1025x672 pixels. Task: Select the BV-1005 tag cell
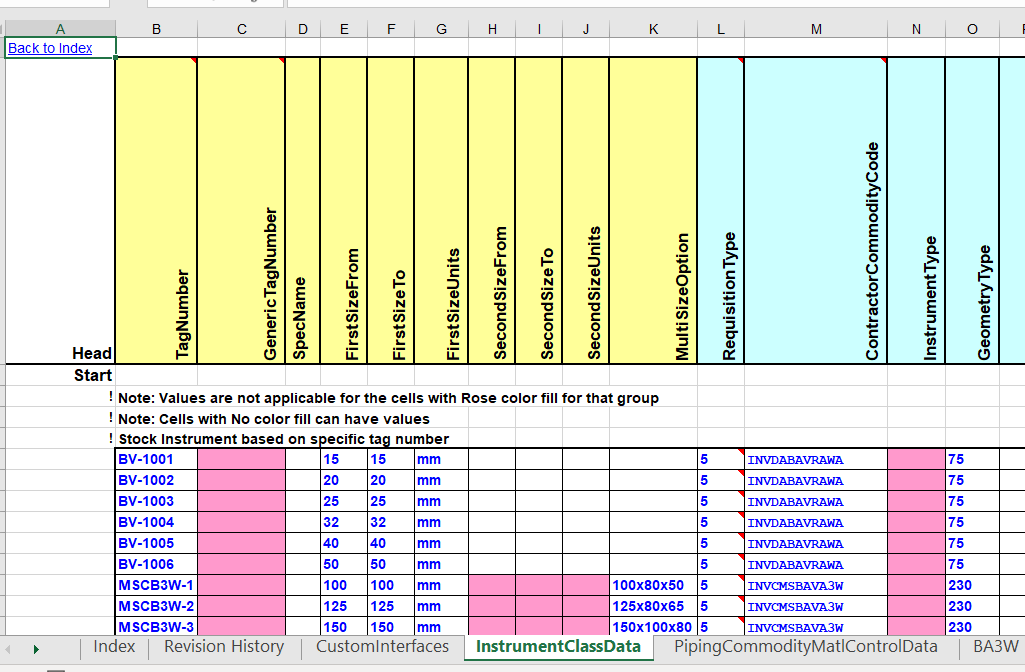point(156,543)
